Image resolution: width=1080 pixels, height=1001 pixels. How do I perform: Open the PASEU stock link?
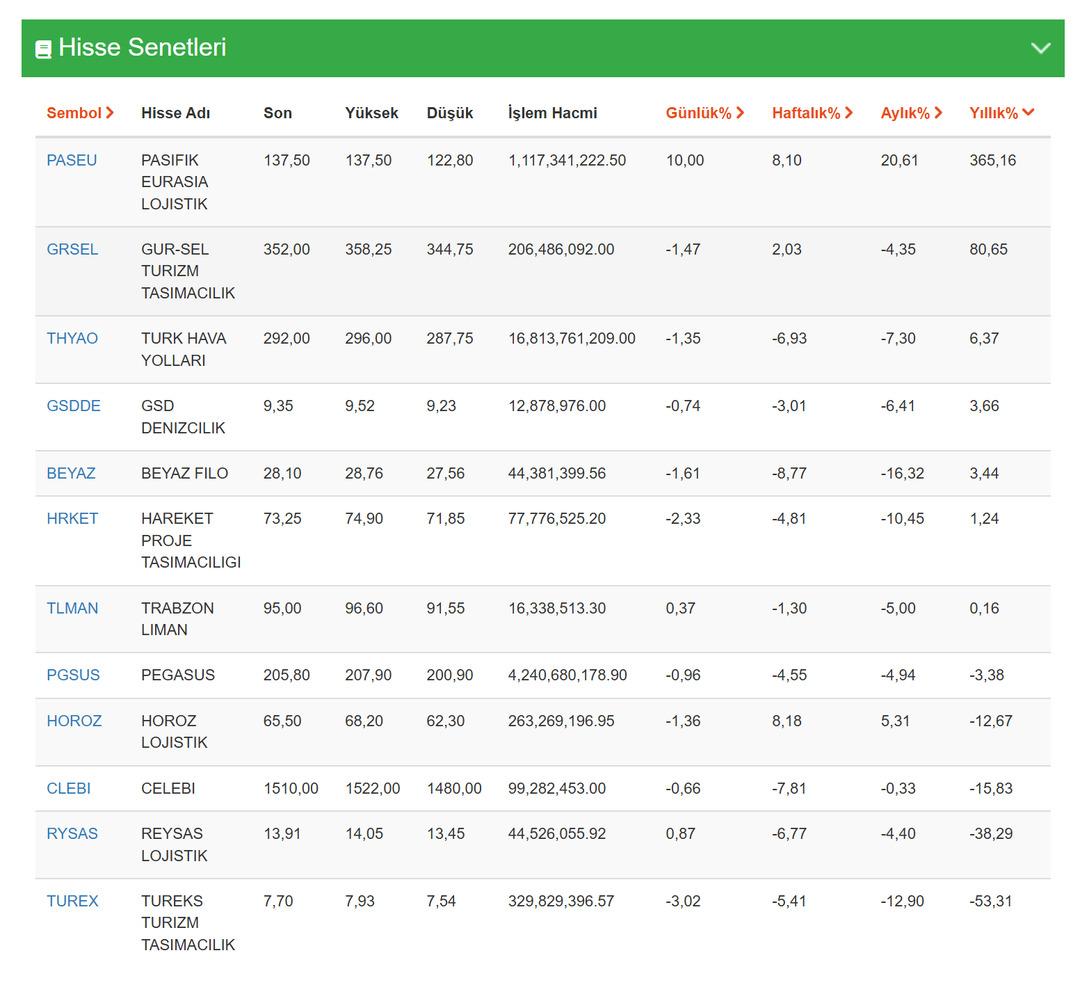coord(72,160)
